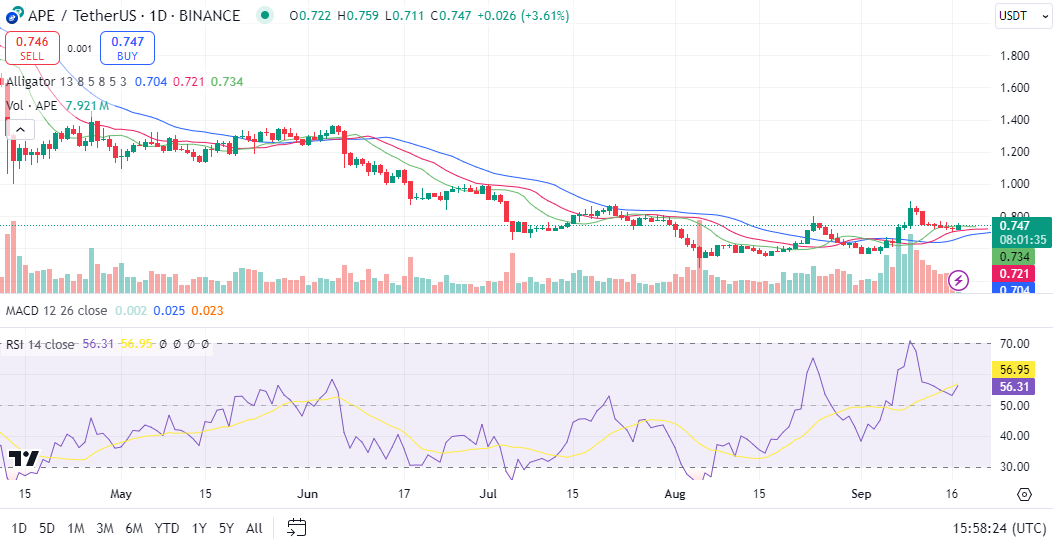Click the Jun date axis label

click(308, 495)
